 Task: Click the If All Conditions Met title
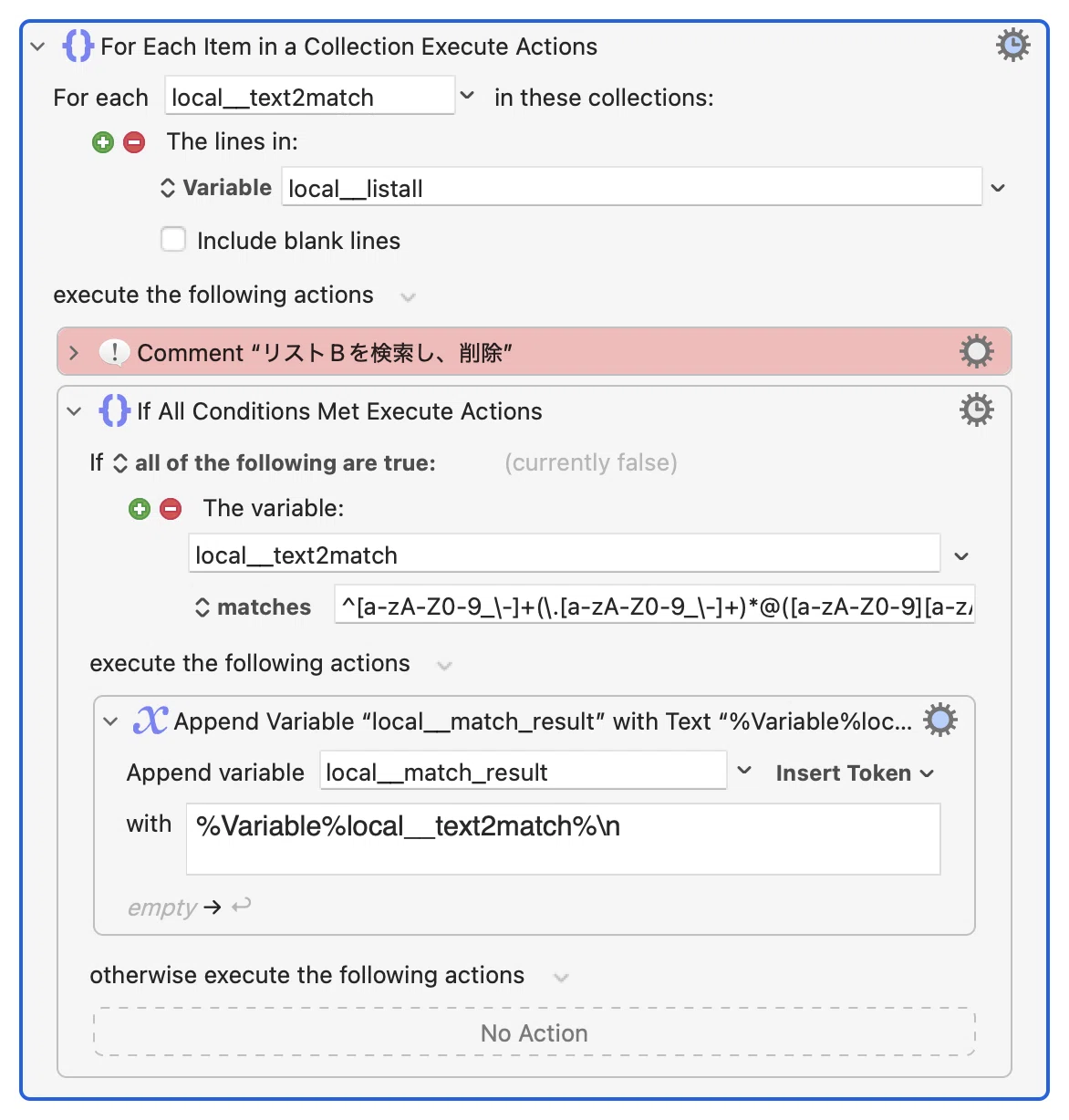click(x=339, y=411)
